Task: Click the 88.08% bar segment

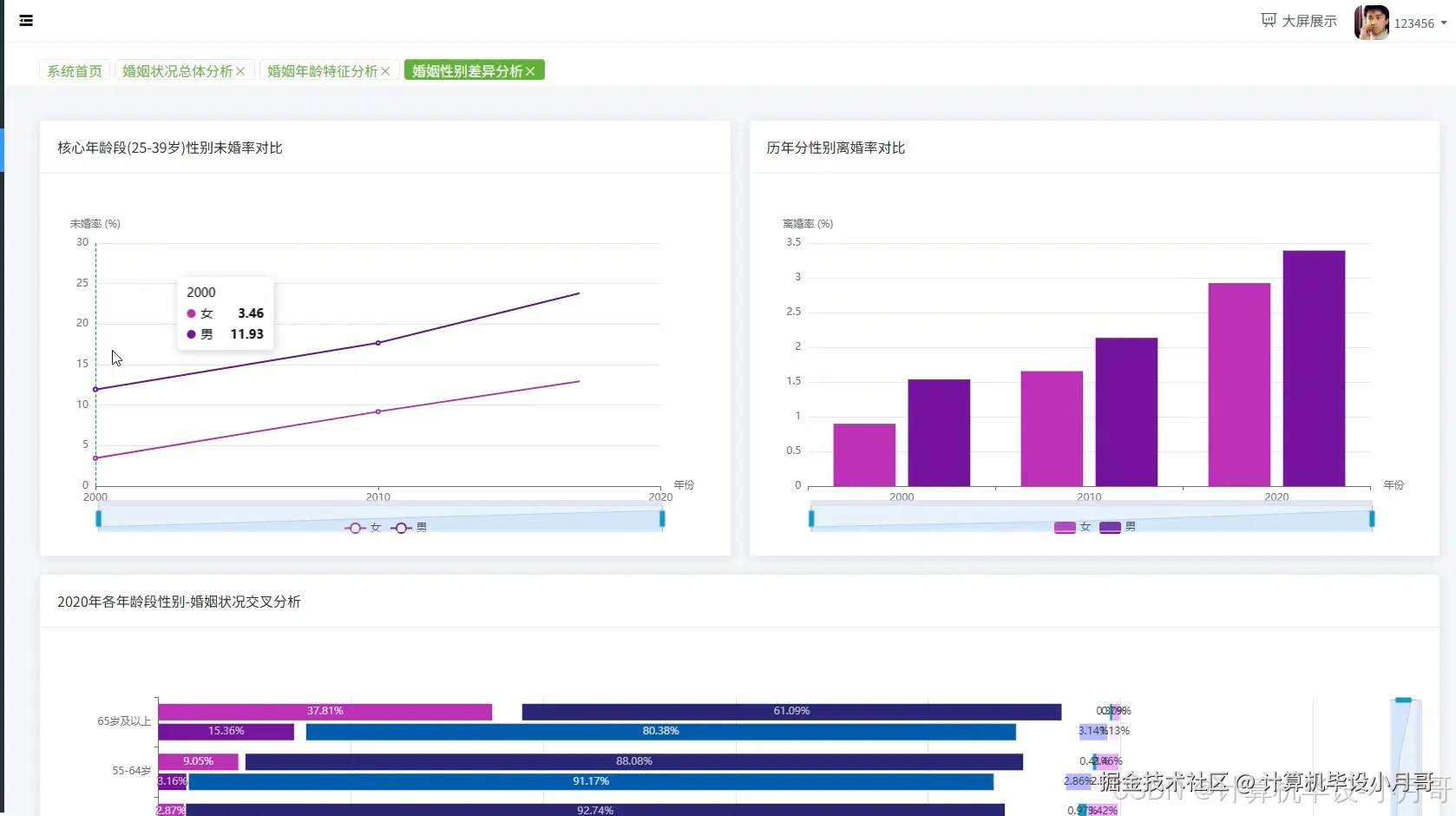Action: point(634,762)
